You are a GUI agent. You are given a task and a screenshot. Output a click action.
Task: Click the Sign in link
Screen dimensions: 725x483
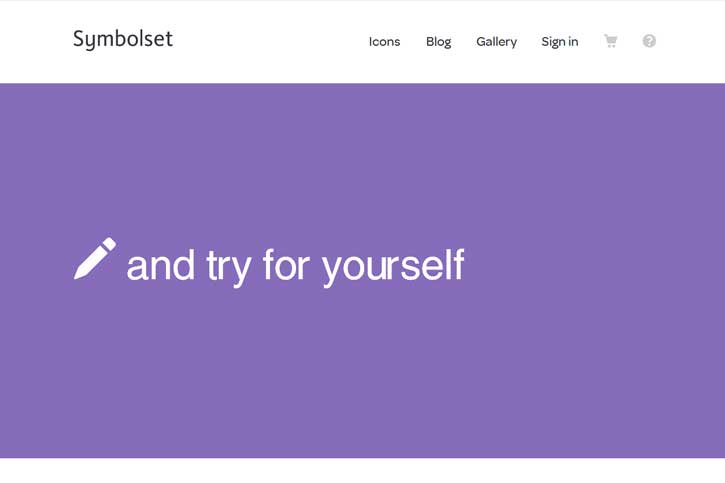[x=559, y=42]
